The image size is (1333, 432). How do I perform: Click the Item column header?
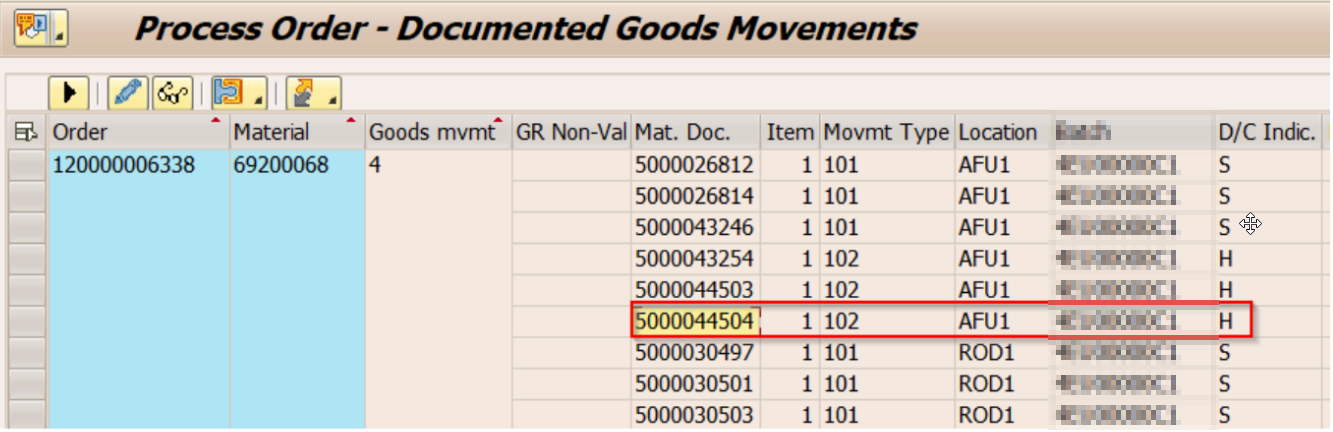point(790,132)
